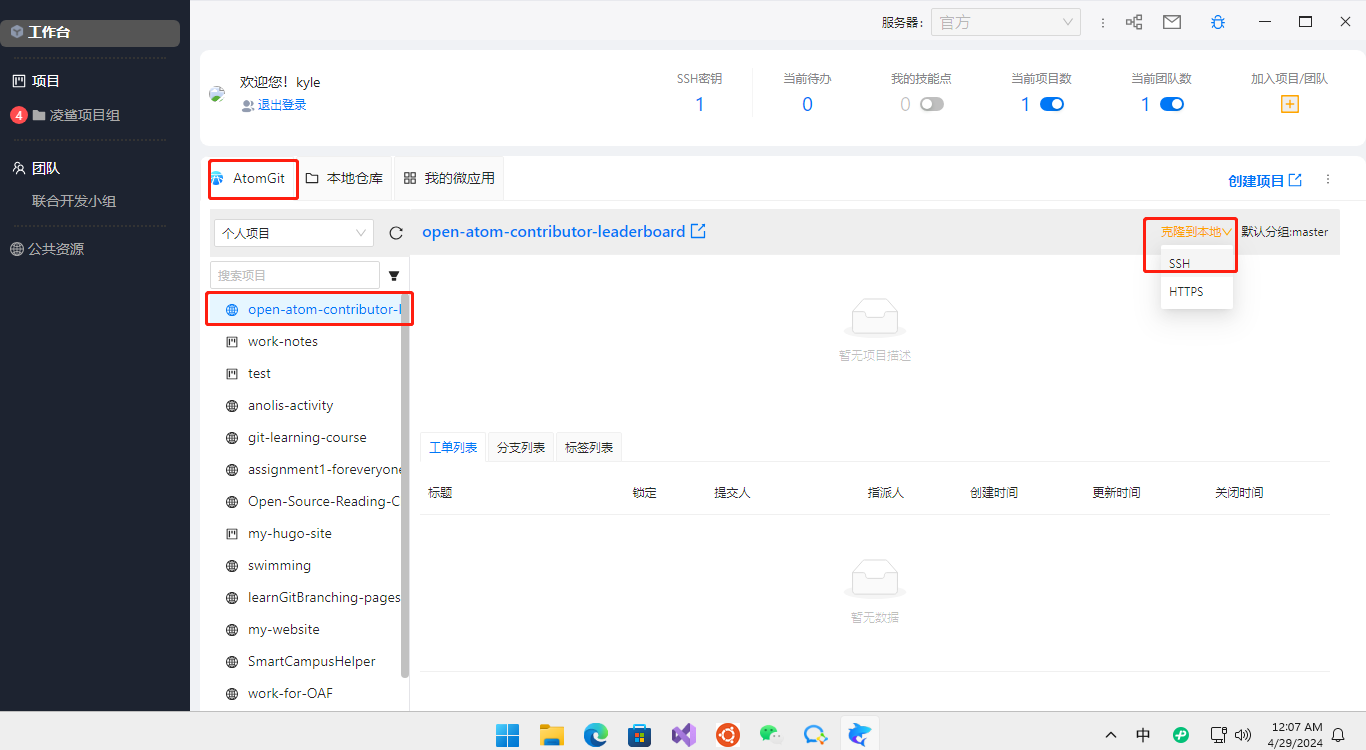
Task: Click the blue shark app icon in taskbar
Action: click(x=859, y=735)
